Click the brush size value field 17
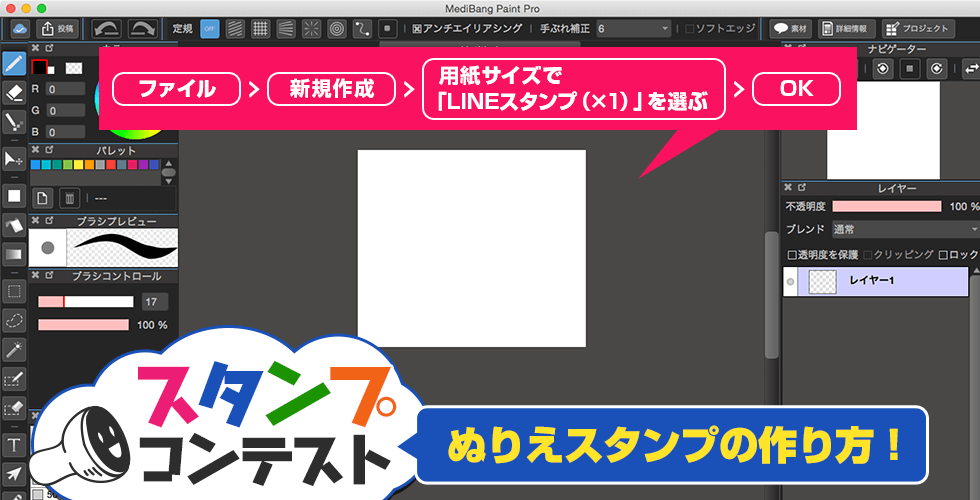The width and height of the screenshot is (980, 500). click(x=154, y=302)
